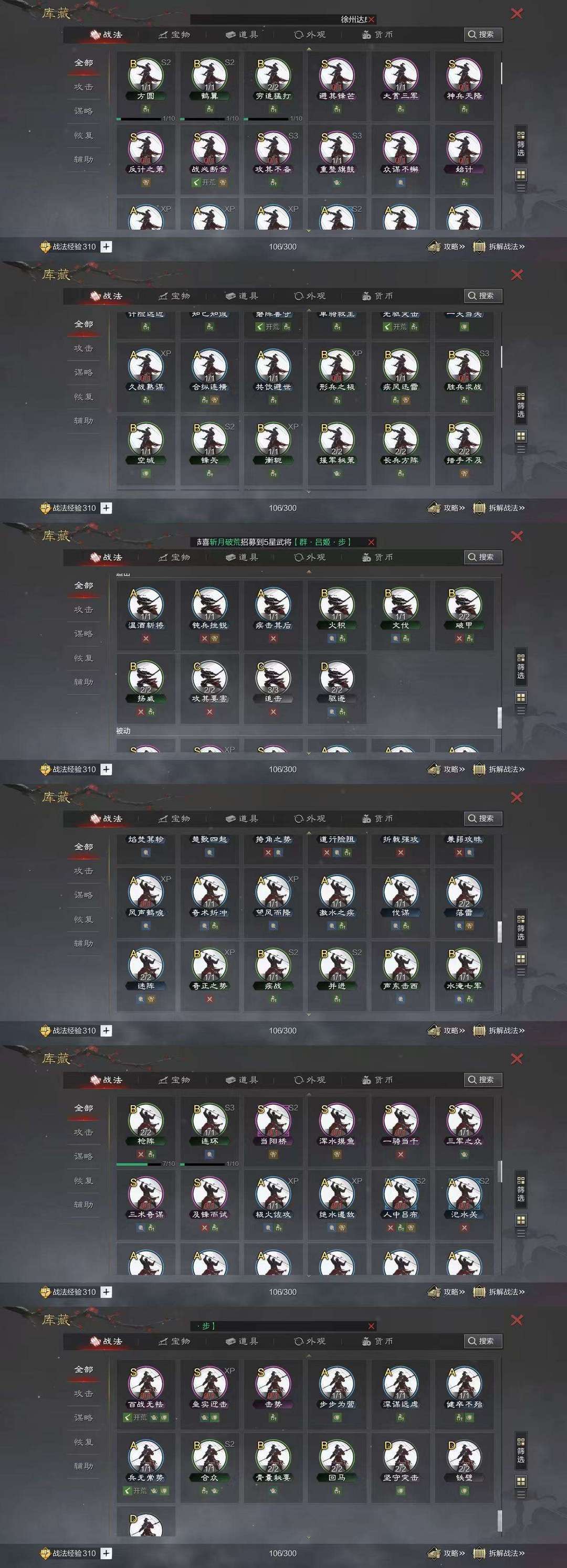The image size is (567, 1568).
Task: Expand 拆解战法 under the 方圆 panel
Action: point(499,247)
